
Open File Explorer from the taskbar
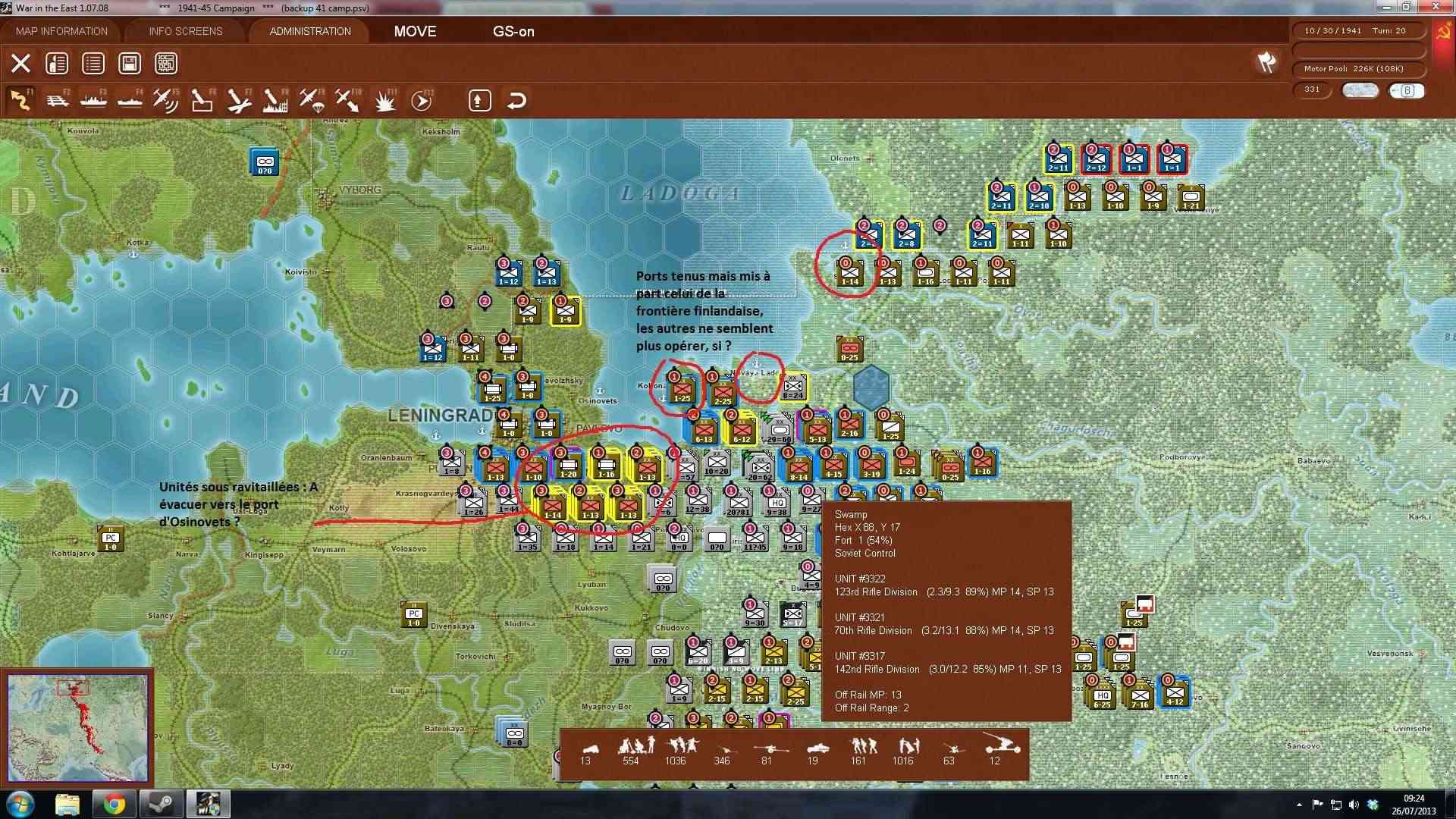coord(67,804)
